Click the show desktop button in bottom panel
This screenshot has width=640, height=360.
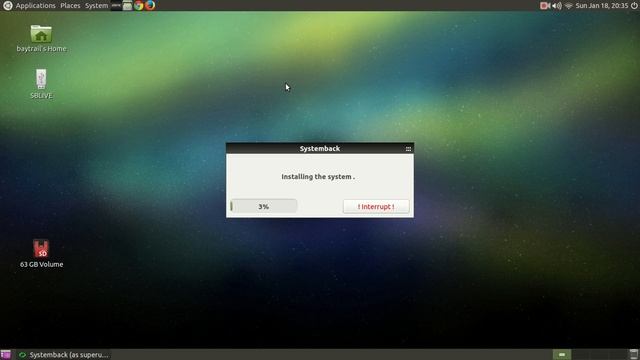point(6,355)
